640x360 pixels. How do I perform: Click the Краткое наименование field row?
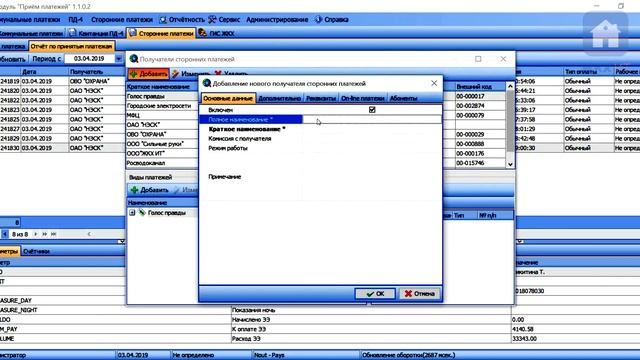pyautogui.click(x=320, y=129)
